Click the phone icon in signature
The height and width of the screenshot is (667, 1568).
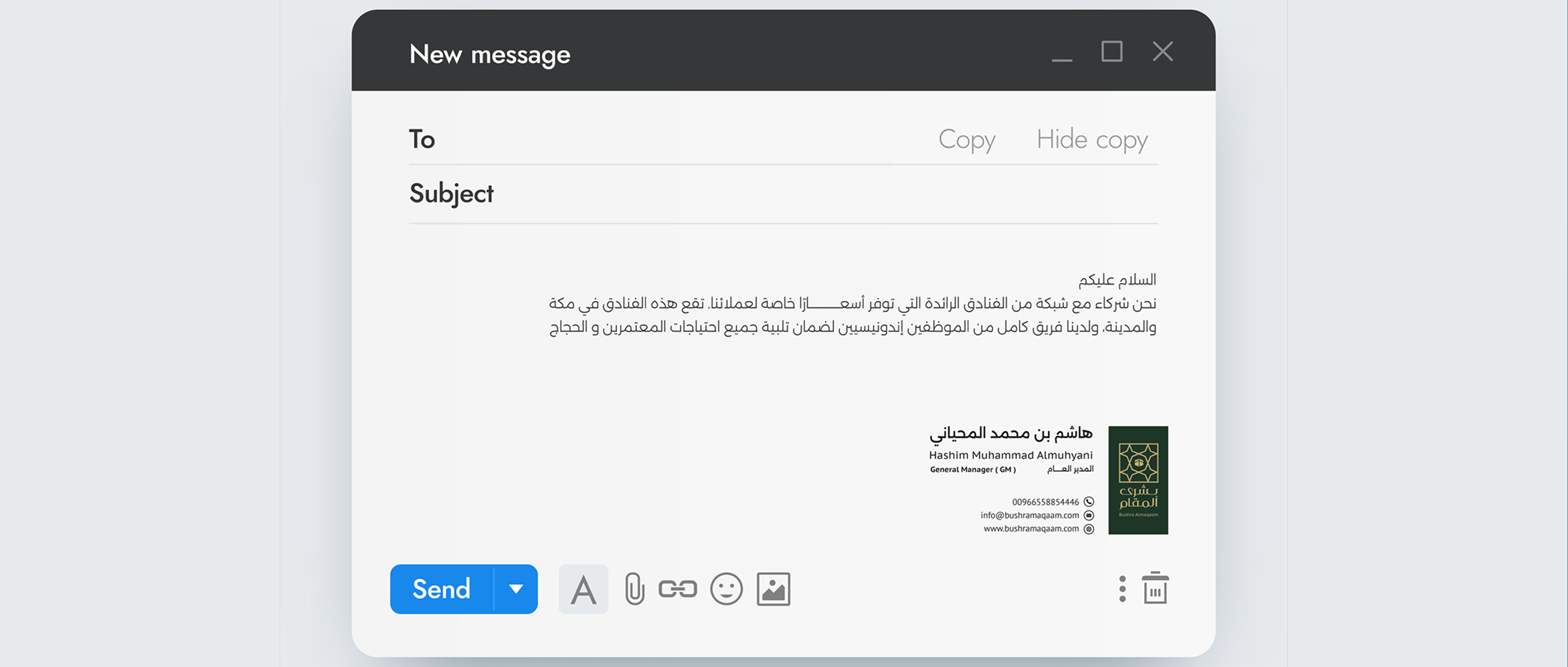tap(1089, 502)
